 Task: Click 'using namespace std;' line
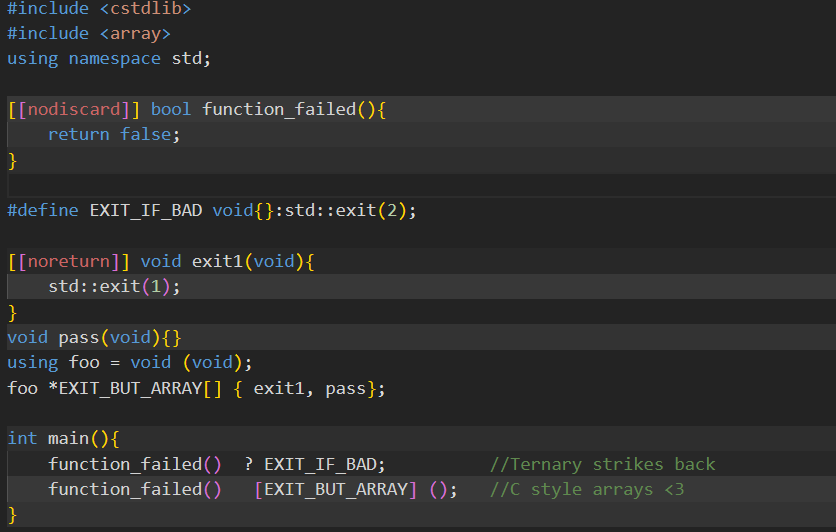click(x=109, y=58)
